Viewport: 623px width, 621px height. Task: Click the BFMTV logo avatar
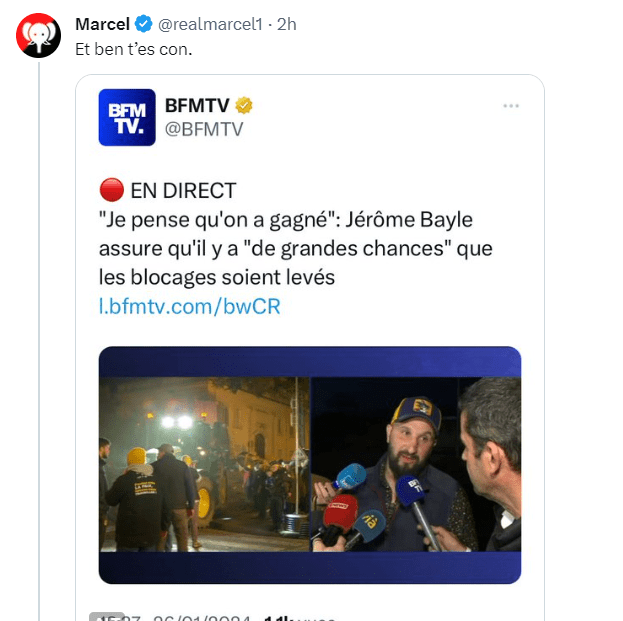click(127, 118)
